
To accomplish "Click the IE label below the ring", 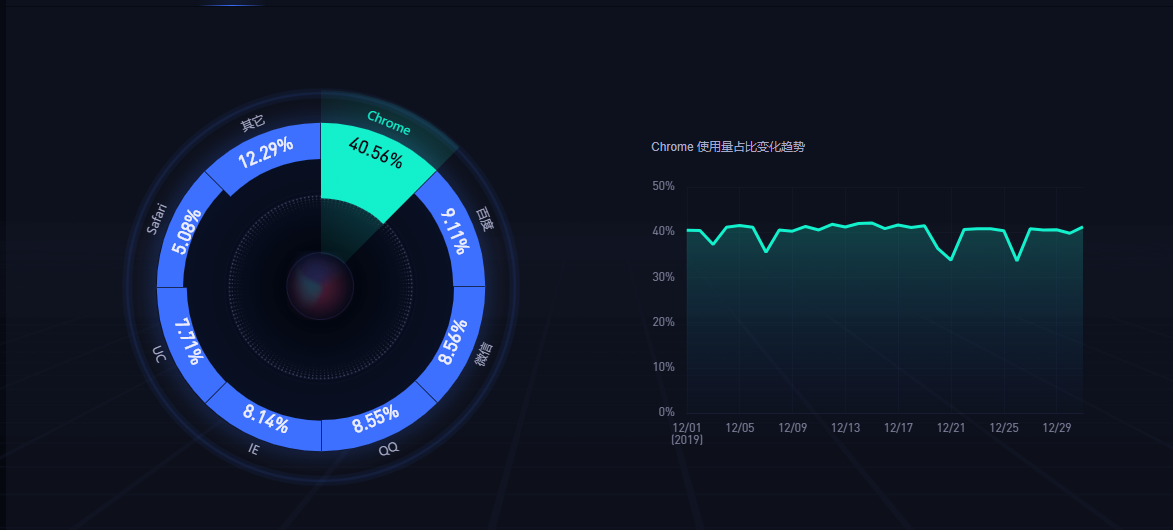I will point(254,449).
